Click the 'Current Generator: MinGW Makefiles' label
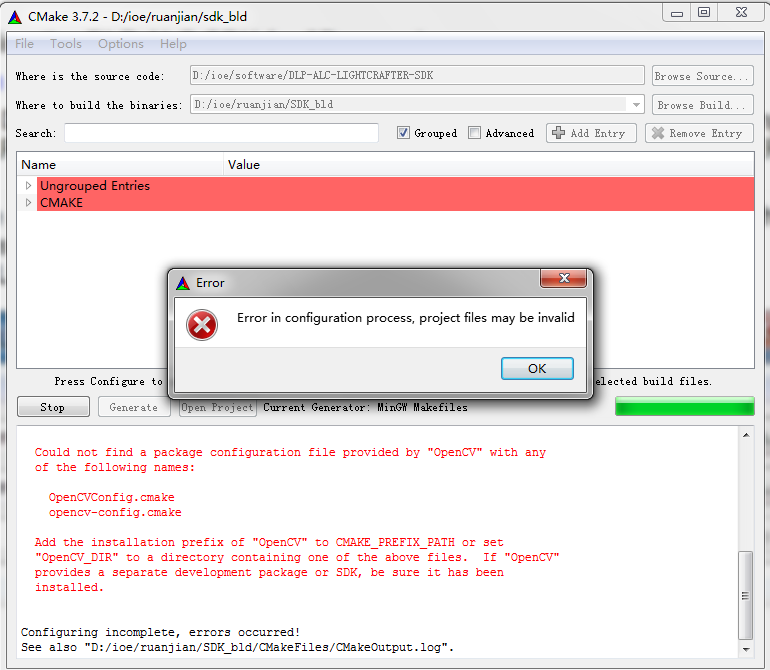 (365, 407)
